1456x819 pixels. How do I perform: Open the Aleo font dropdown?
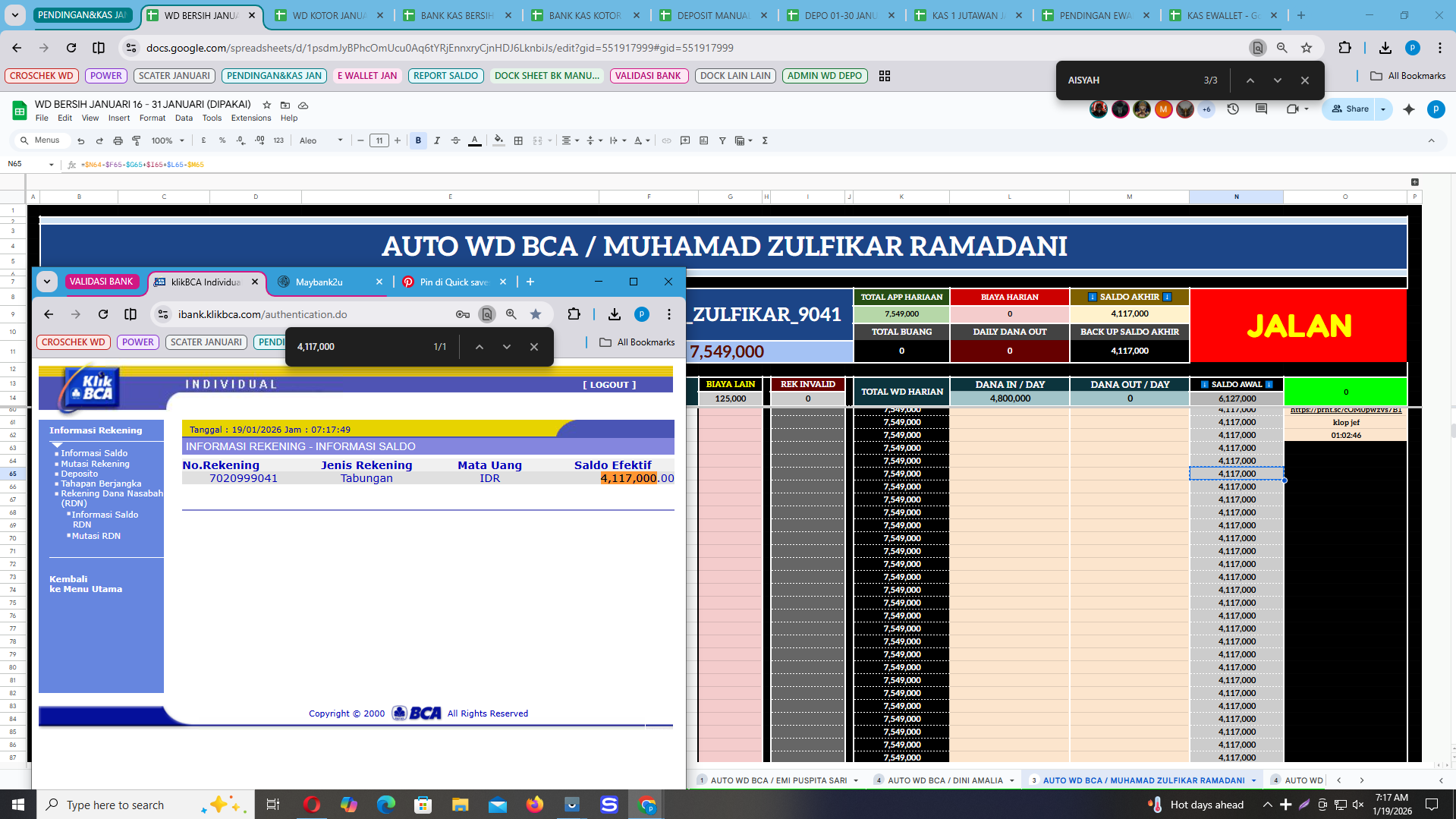pyautogui.click(x=321, y=140)
